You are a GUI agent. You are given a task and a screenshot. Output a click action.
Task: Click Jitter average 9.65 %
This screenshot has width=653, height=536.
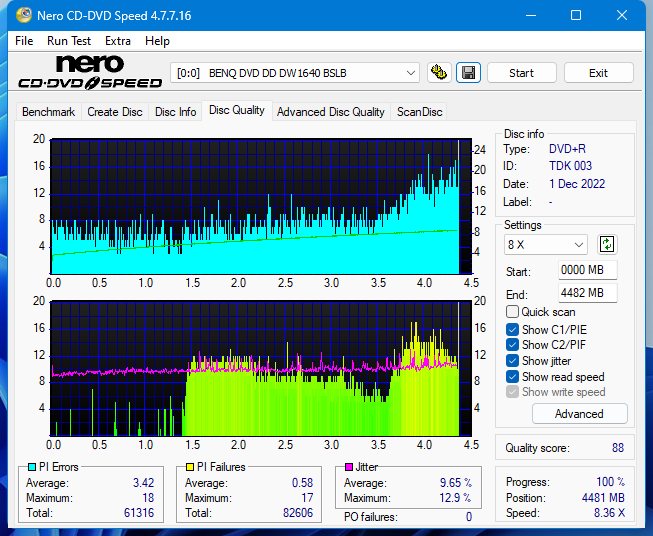coord(456,483)
